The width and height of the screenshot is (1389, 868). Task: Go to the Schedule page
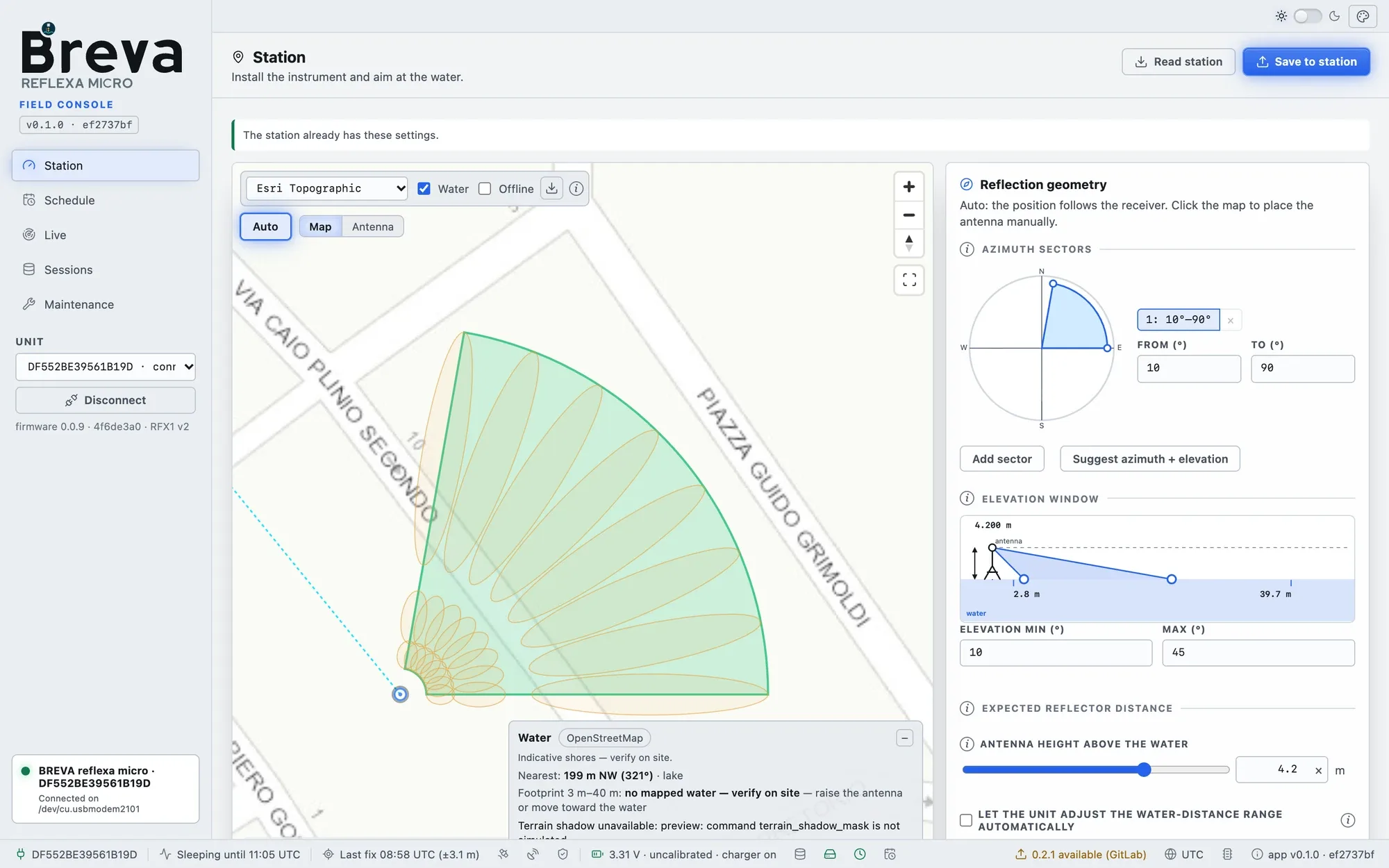click(106, 200)
